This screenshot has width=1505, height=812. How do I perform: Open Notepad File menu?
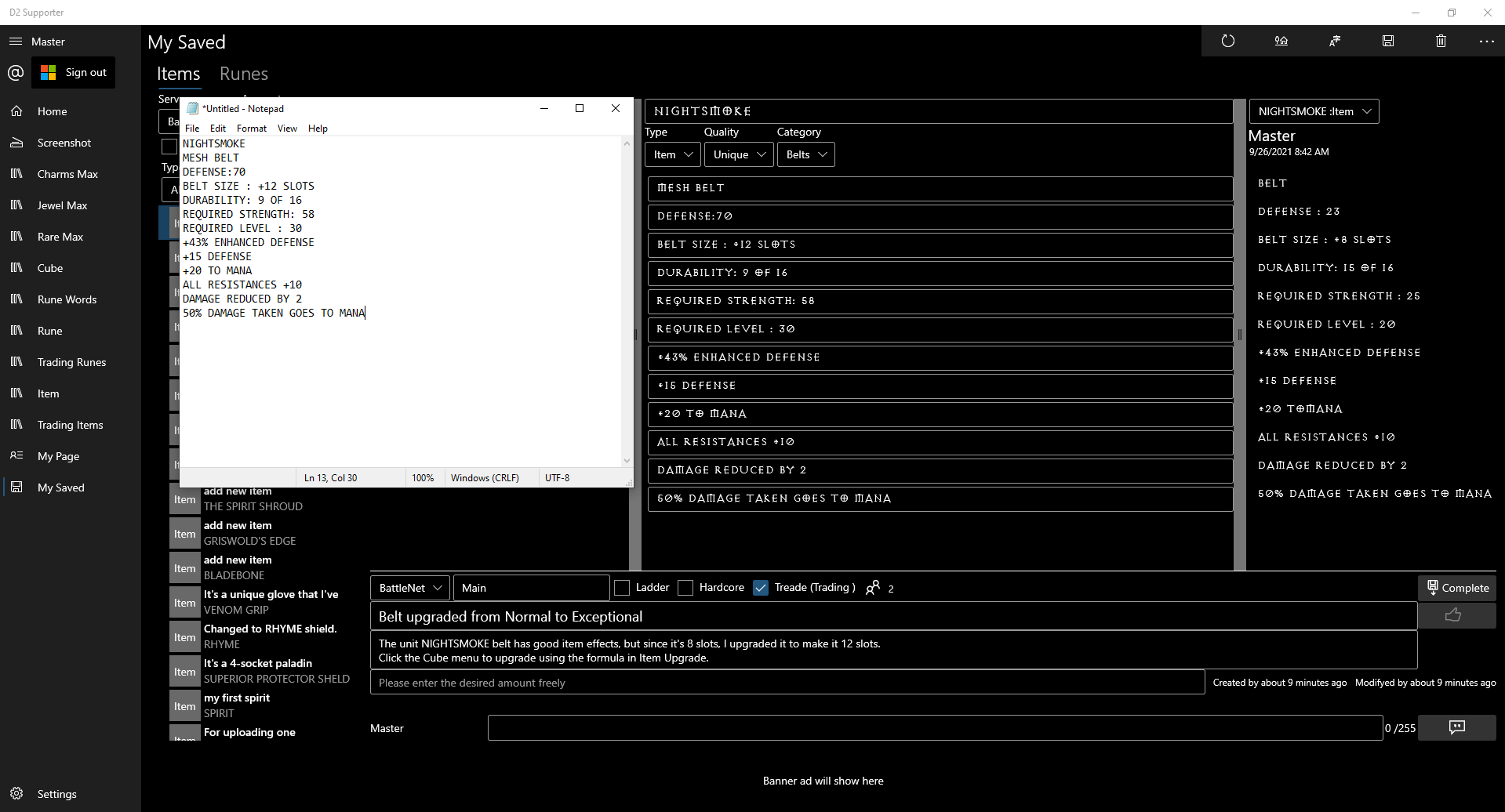(x=192, y=129)
